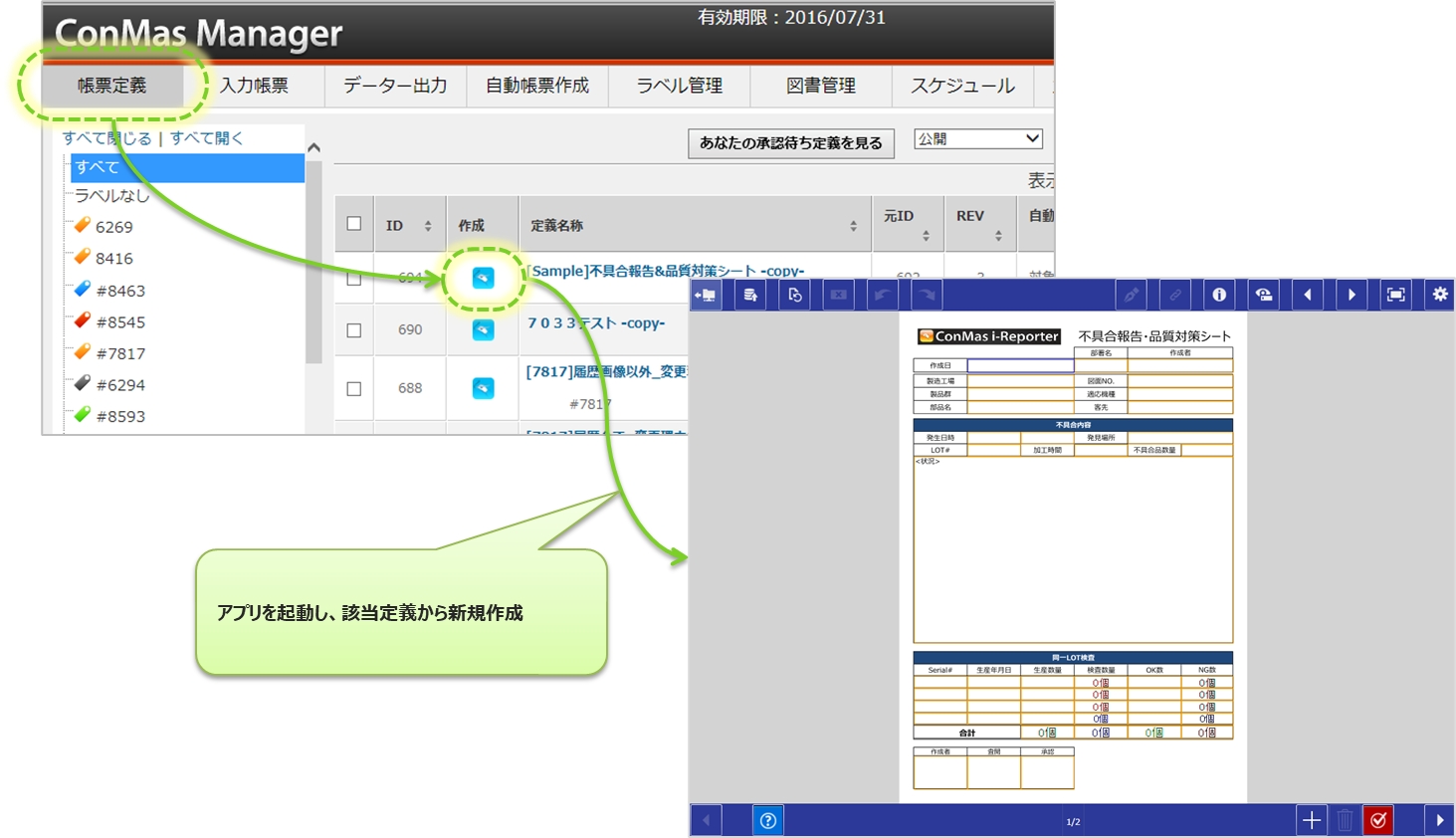The height and width of the screenshot is (838, 1456).
Task: Switch to the 入力帳票 tab
Action: click(x=254, y=86)
